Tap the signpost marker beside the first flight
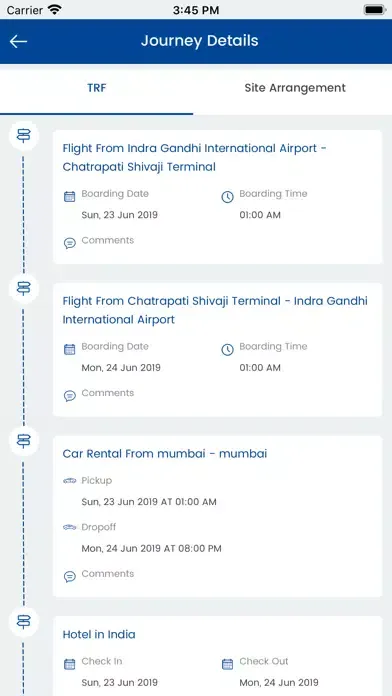Screen dimensions: 392x696 tap(24, 135)
